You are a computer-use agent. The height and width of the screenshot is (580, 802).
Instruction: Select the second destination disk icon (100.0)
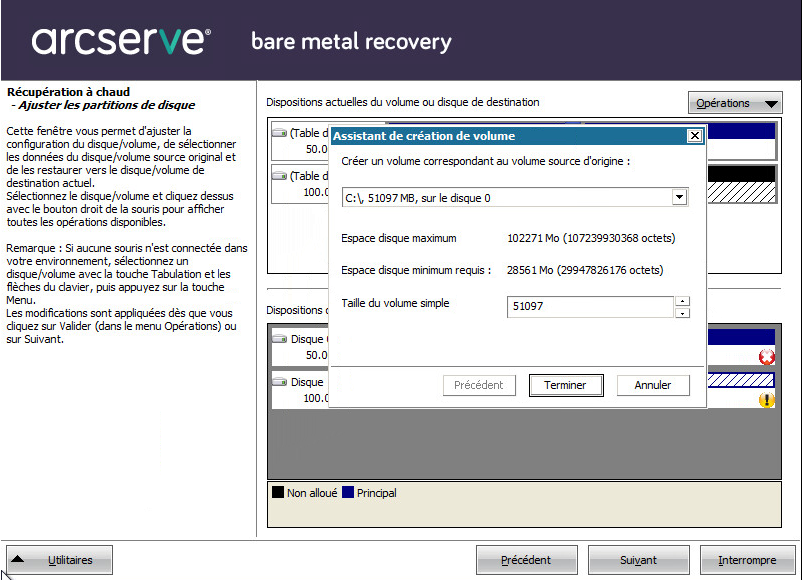(x=279, y=176)
